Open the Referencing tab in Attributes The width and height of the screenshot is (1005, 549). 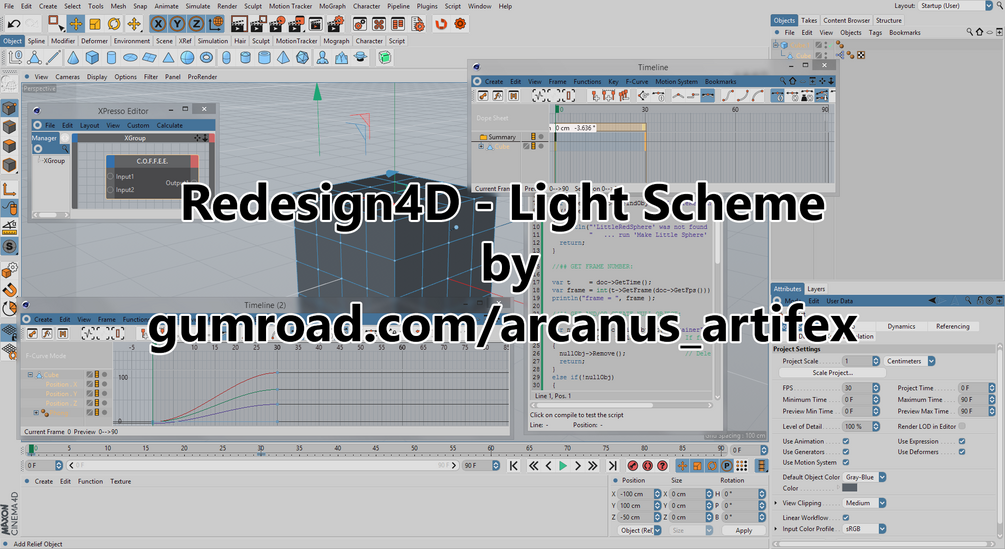952,326
